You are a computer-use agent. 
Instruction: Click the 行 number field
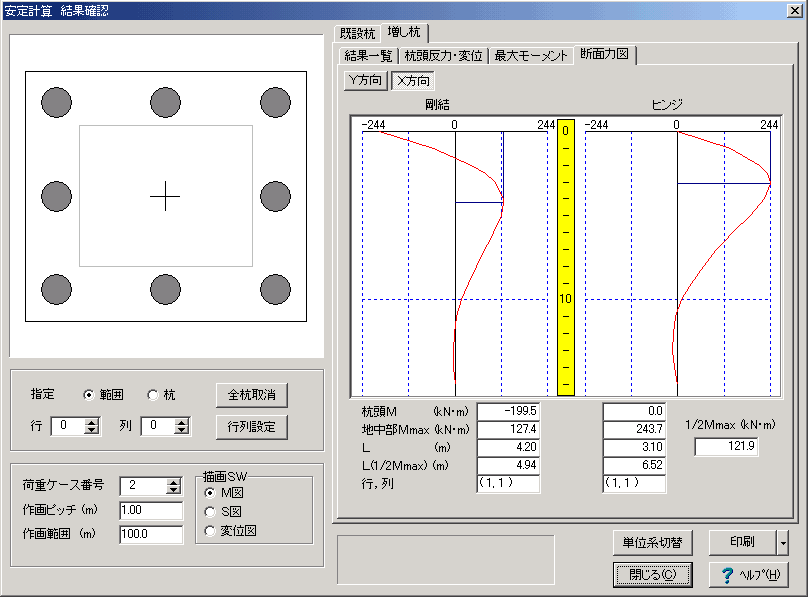point(69,426)
